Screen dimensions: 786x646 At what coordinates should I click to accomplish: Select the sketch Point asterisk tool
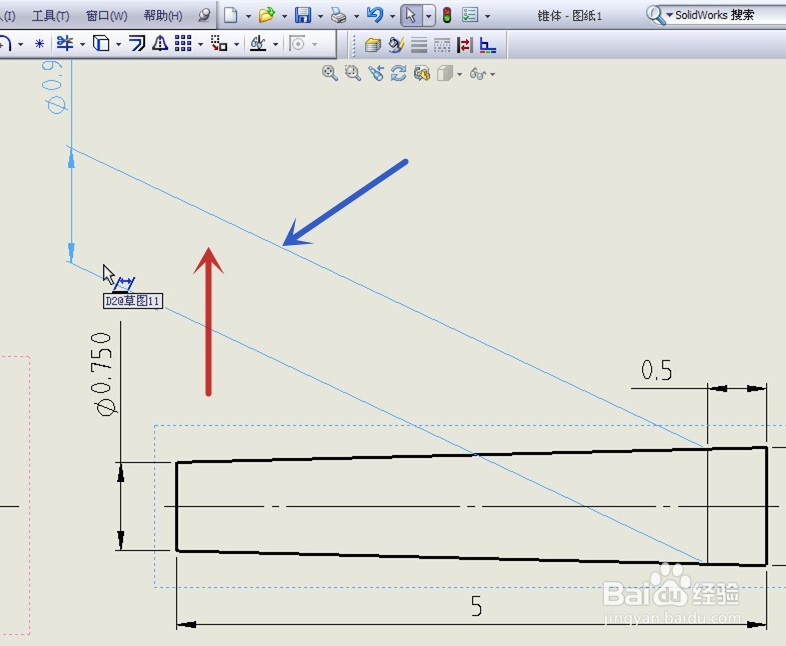click(40, 44)
